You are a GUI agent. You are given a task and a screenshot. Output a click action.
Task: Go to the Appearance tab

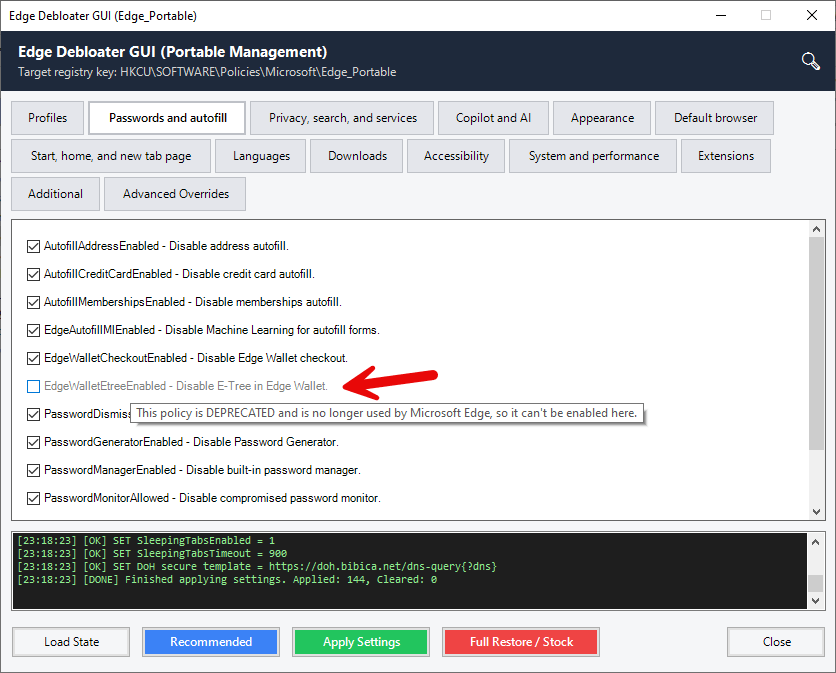coord(602,118)
